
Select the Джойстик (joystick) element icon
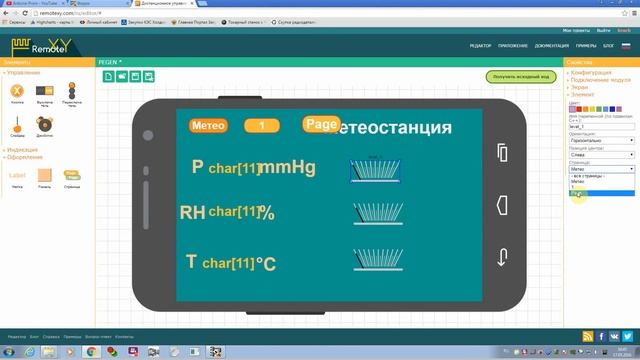tap(44, 124)
